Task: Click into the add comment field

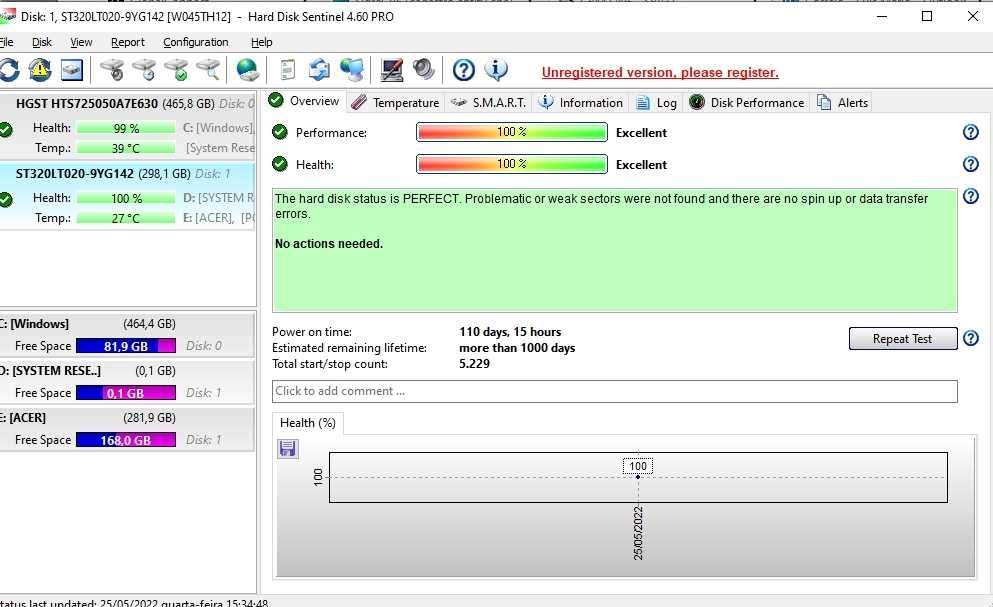Action: [x=614, y=391]
